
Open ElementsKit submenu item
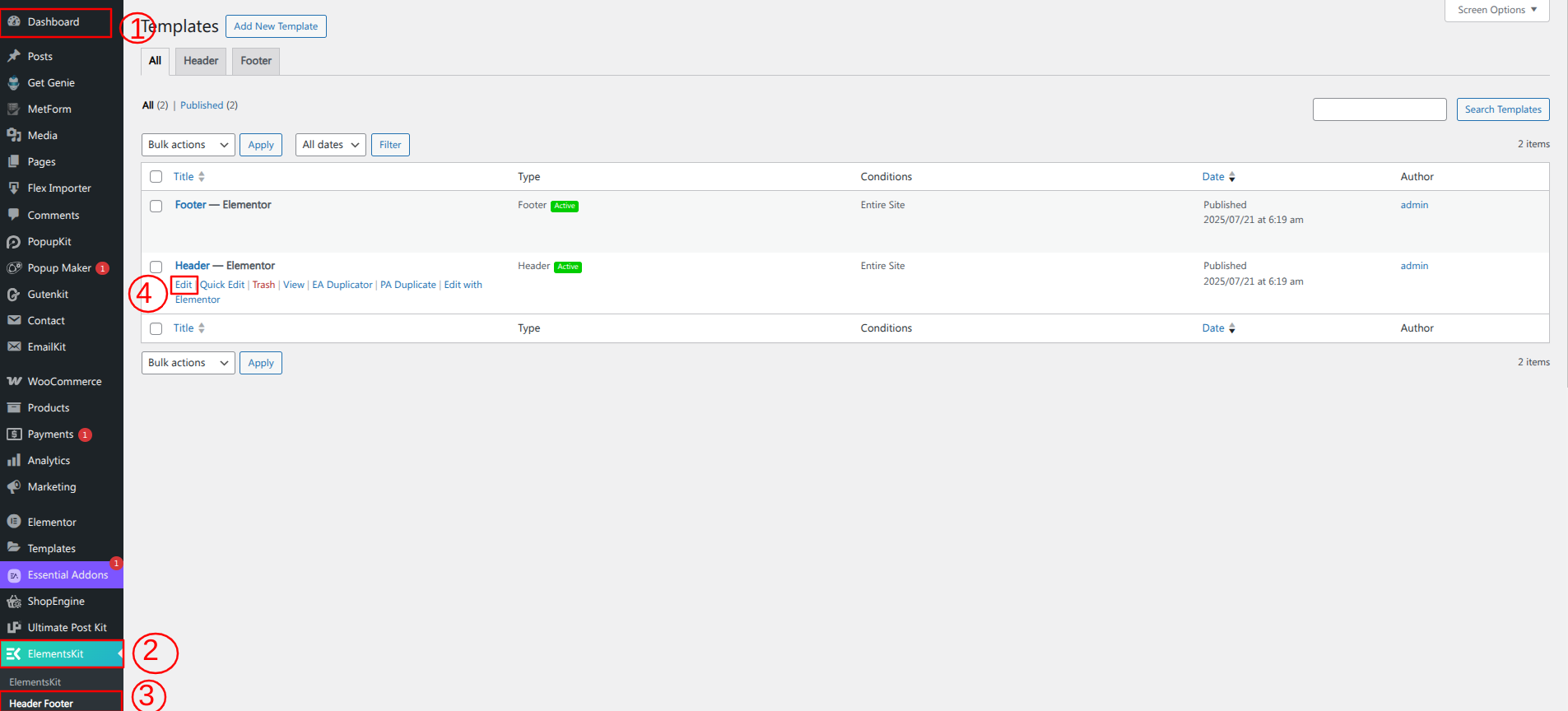coord(35,682)
